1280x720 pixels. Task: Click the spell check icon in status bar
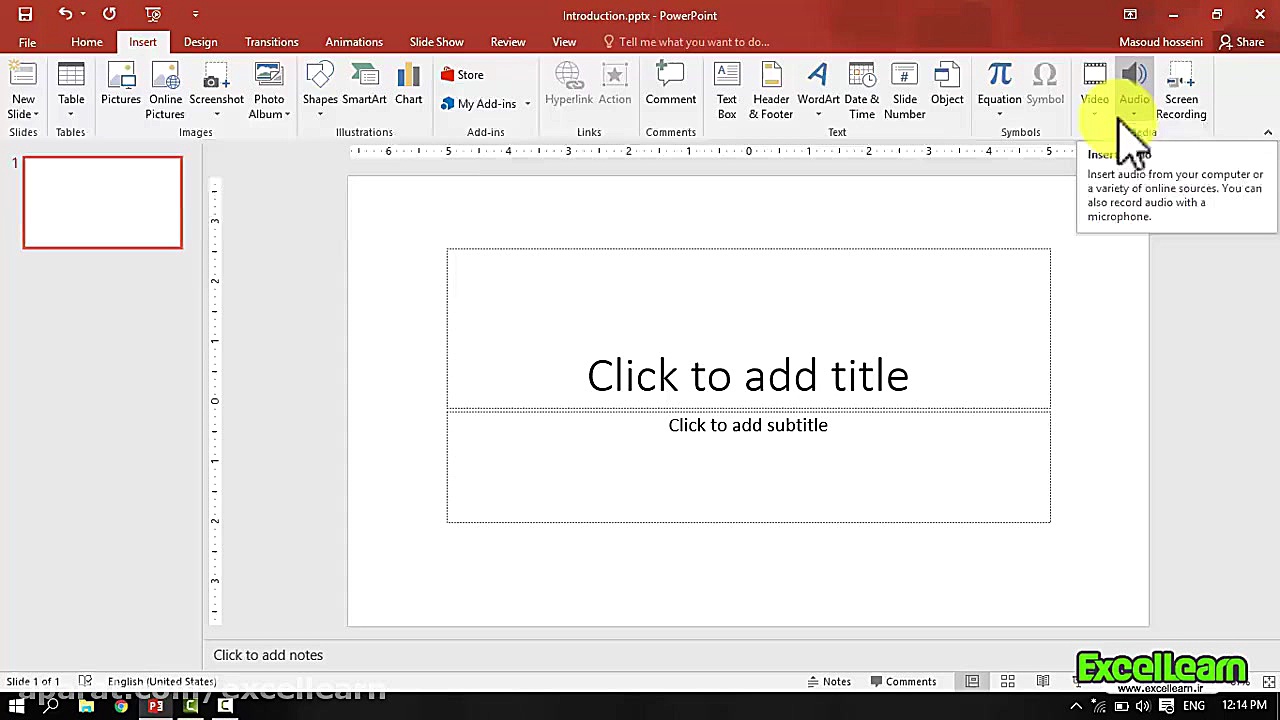click(86, 681)
